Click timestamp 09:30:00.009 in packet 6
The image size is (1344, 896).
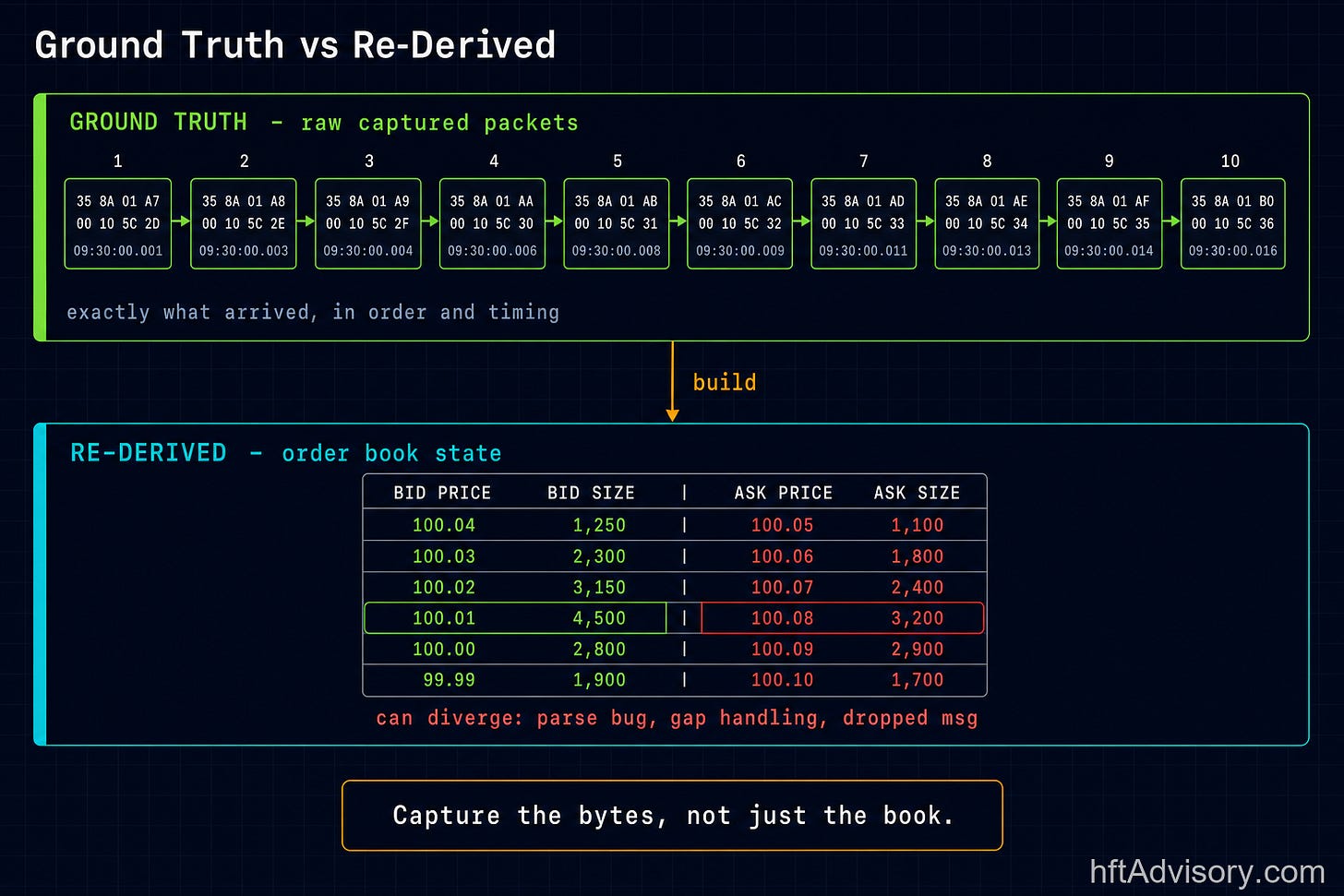click(x=740, y=251)
